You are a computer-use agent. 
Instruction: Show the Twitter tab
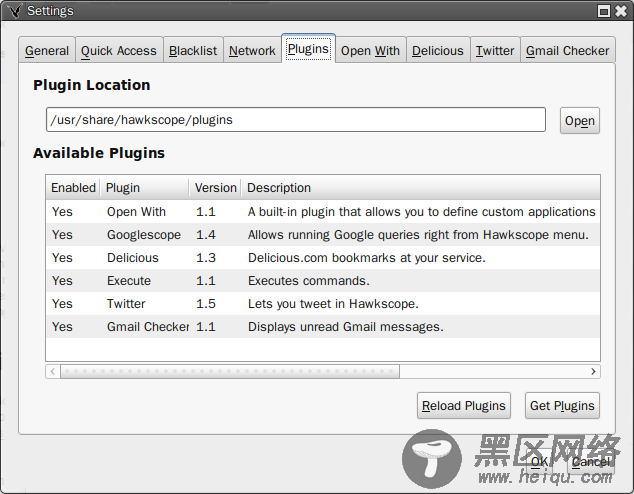495,51
